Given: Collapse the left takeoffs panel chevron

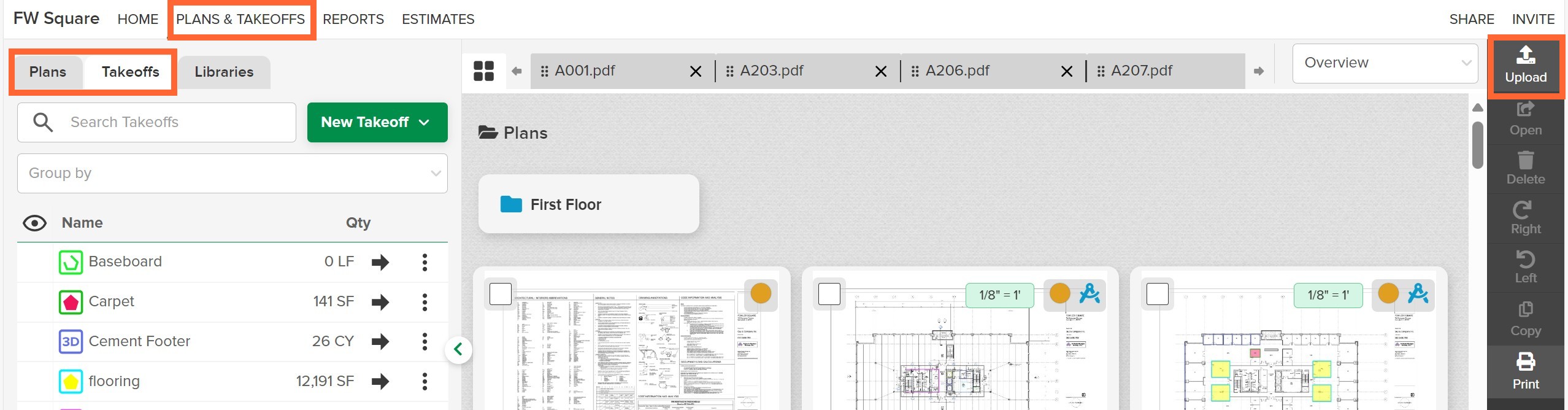Looking at the screenshot, I should click(458, 350).
